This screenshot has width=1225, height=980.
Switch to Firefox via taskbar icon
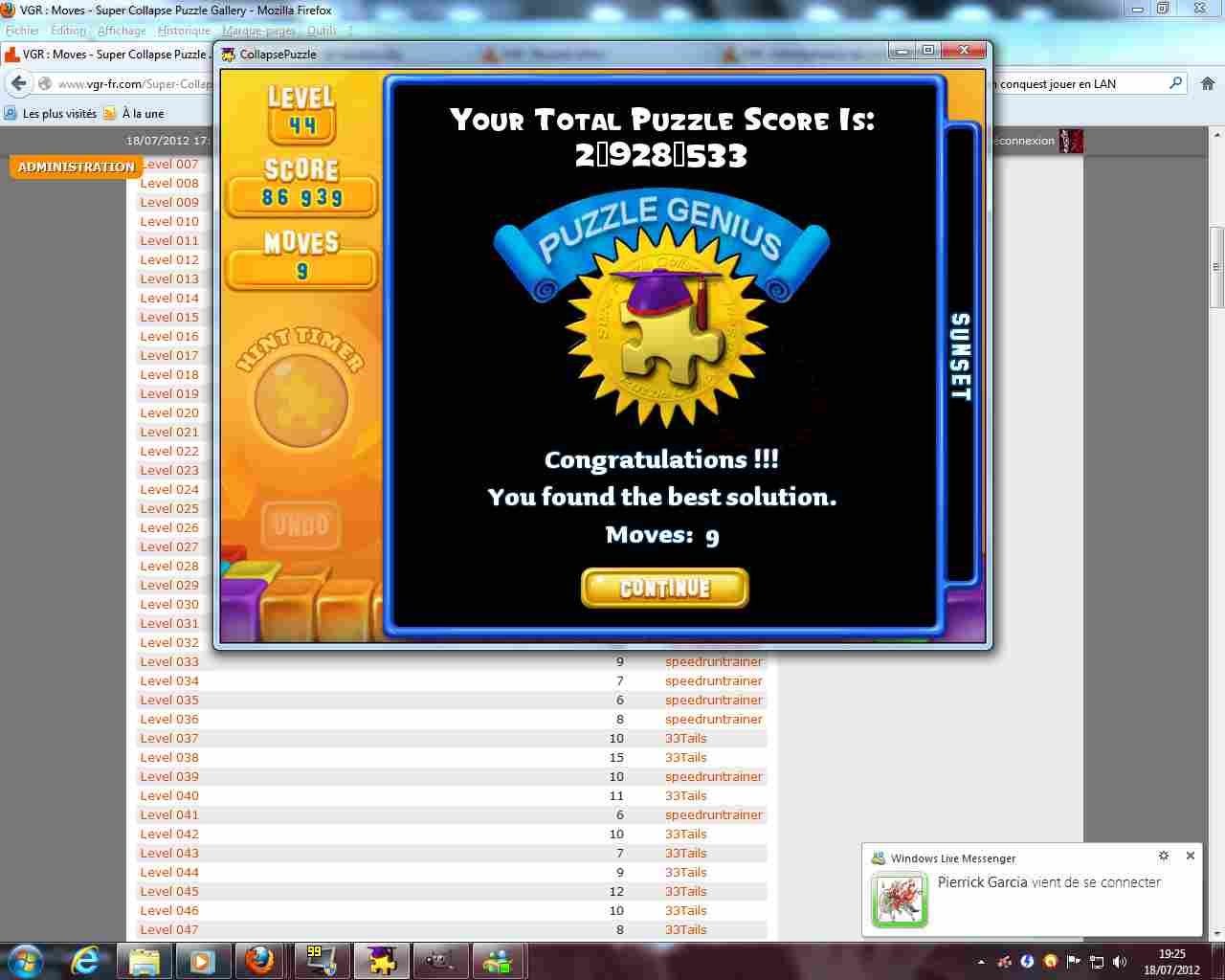(258, 960)
